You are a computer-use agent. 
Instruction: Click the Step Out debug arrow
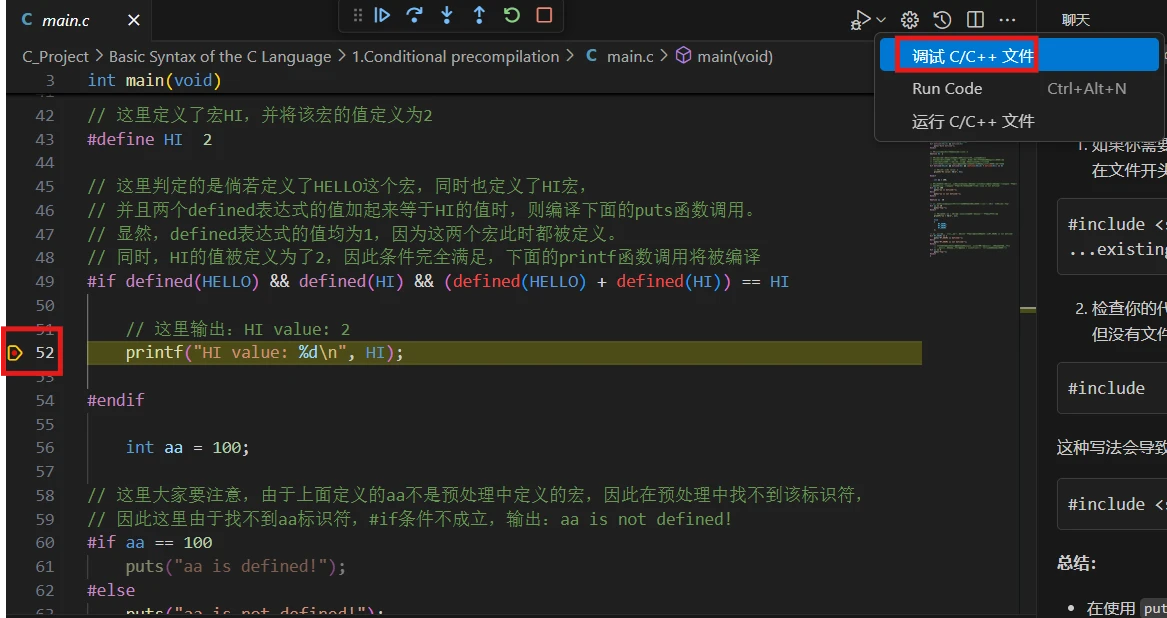point(479,15)
